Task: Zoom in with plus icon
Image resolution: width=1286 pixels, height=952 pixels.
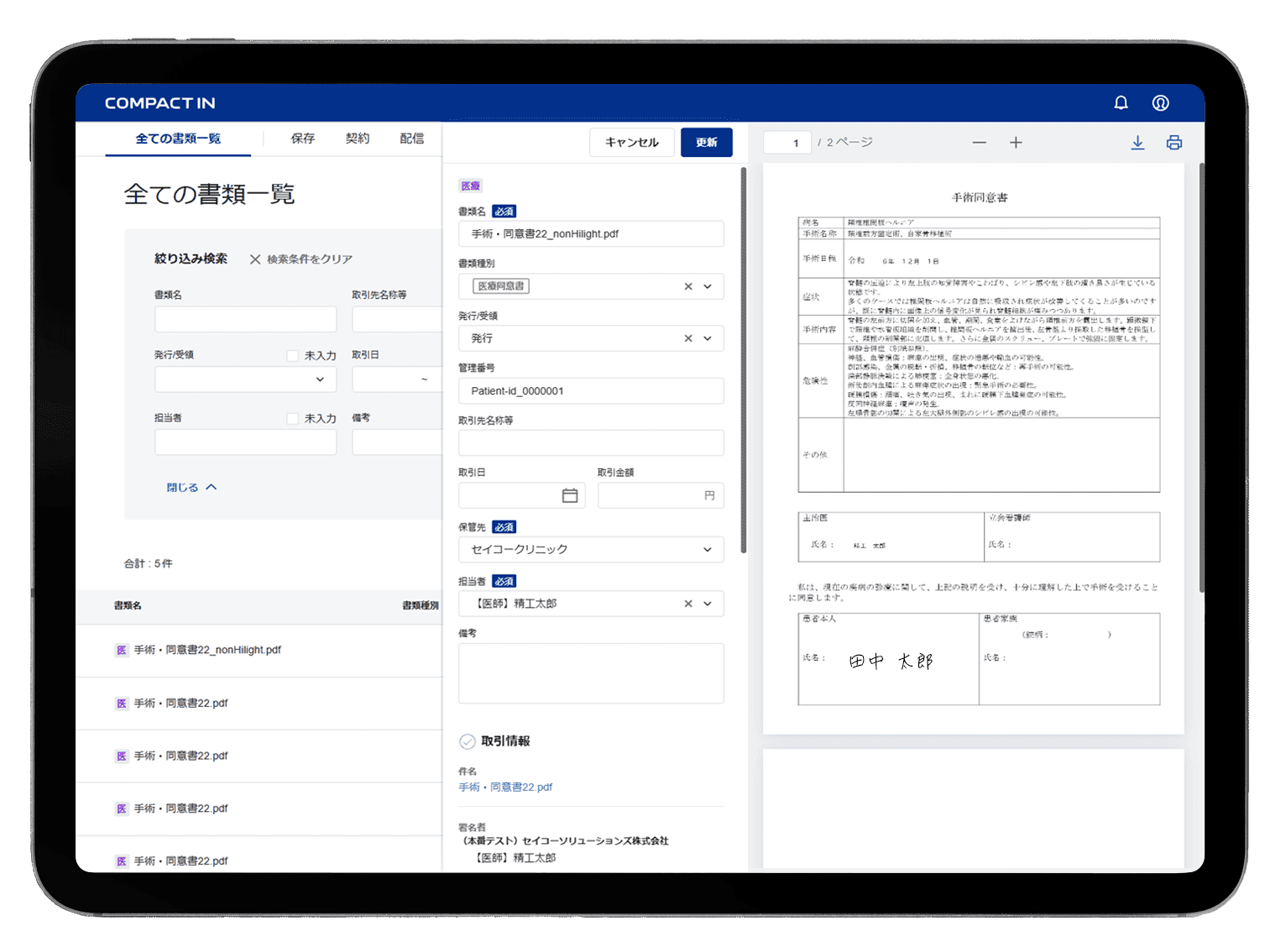Action: click(x=1016, y=143)
